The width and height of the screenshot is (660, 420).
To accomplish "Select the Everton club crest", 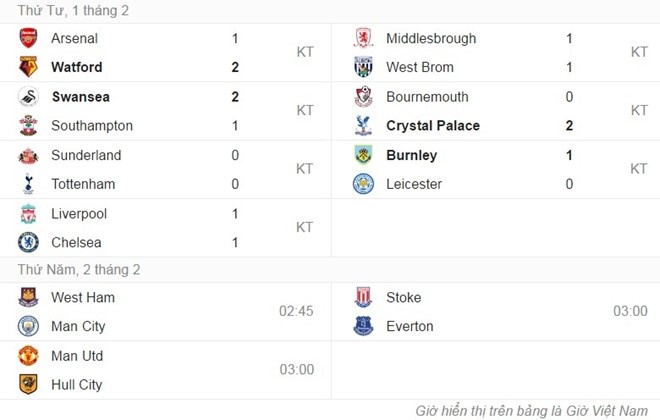I will (364, 326).
